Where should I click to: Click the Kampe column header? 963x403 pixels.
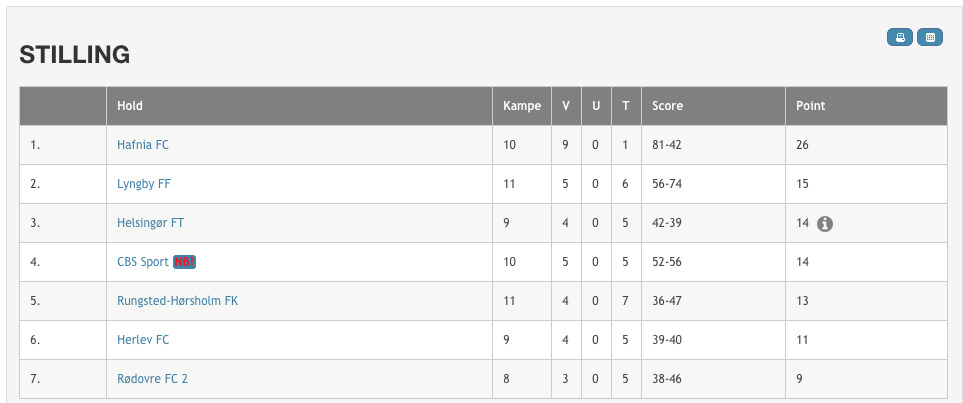(521, 106)
